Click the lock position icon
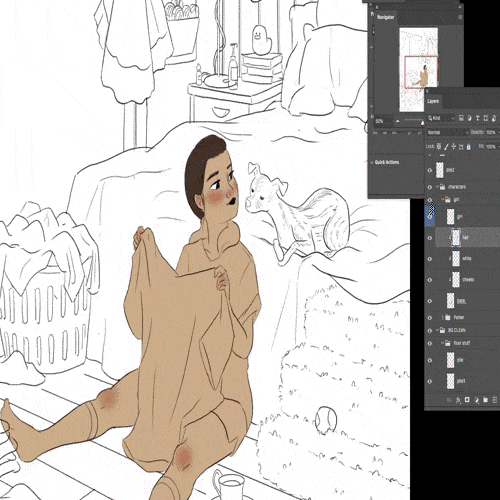The height and width of the screenshot is (500, 500). pyautogui.click(x=454, y=146)
